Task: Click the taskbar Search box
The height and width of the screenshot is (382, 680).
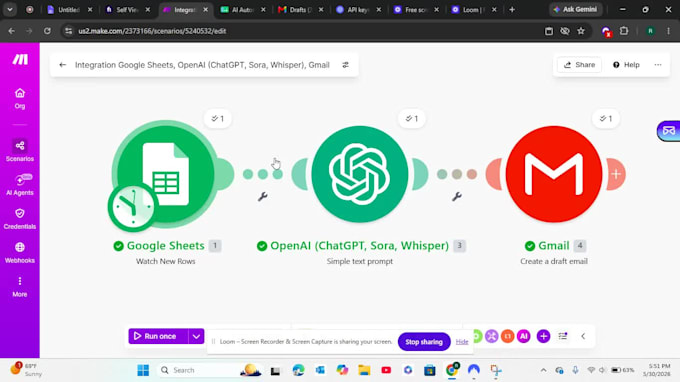Action: click(x=210, y=370)
